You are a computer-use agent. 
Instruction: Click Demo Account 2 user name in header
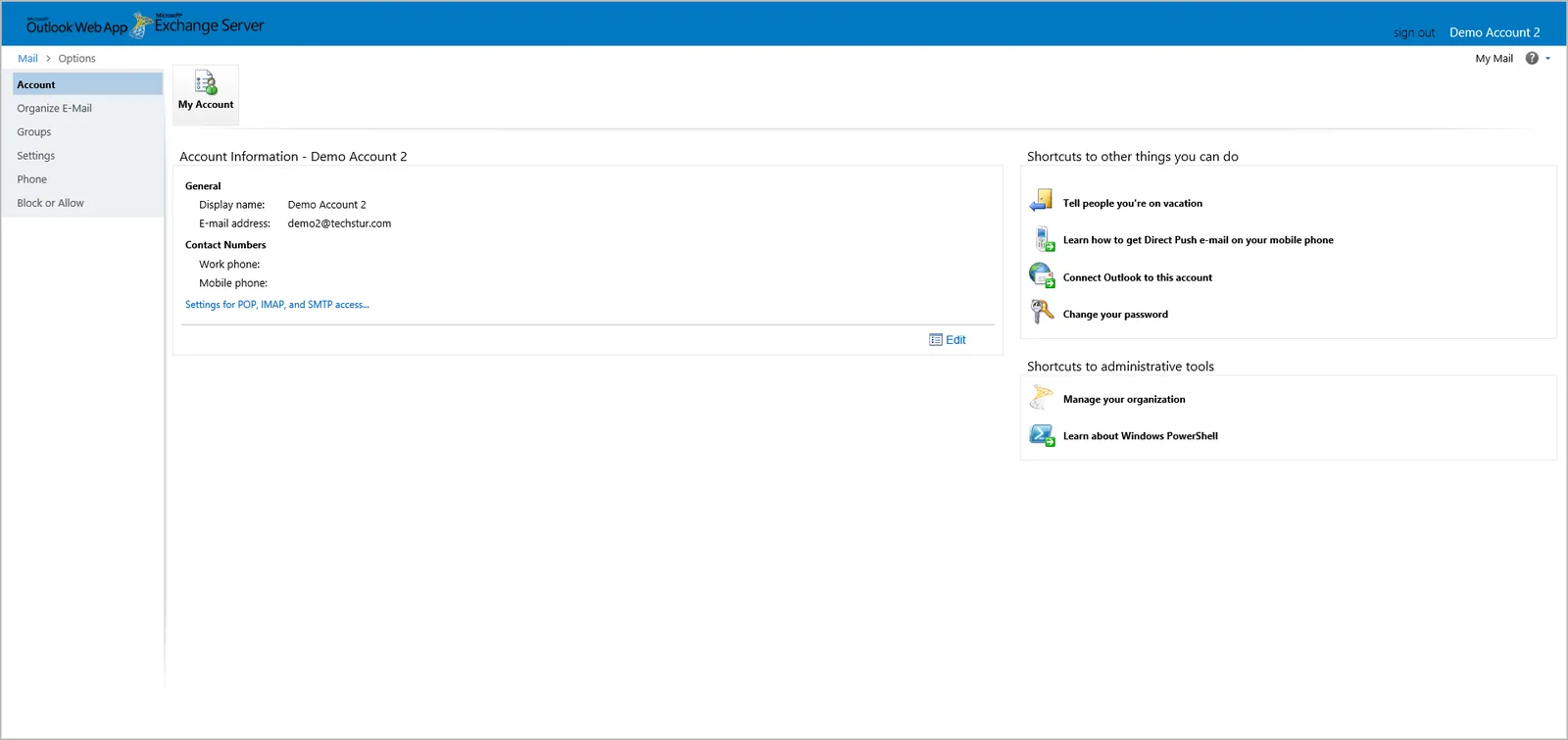(1494, 32)
